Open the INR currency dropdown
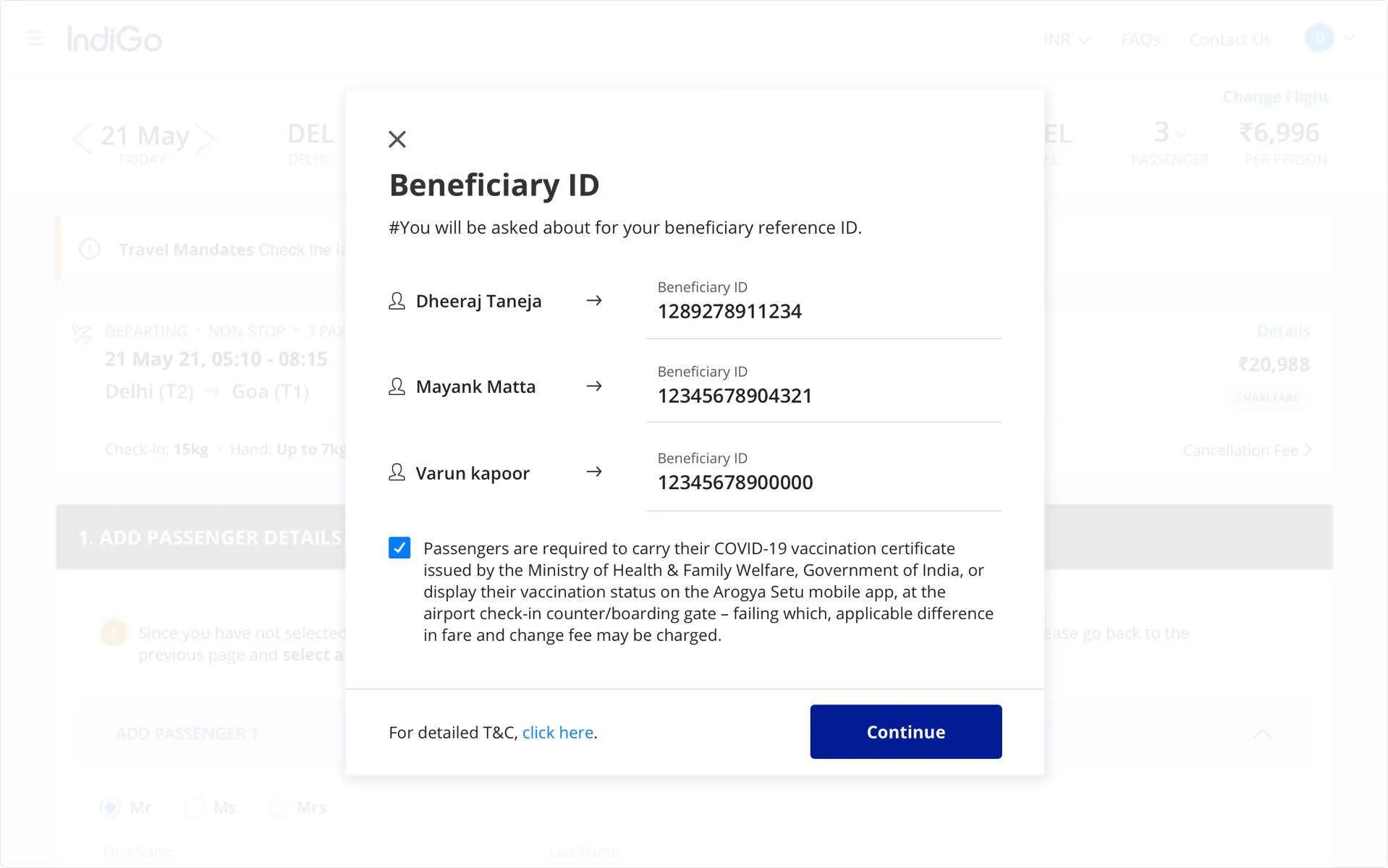 (x=1067, y=40)
